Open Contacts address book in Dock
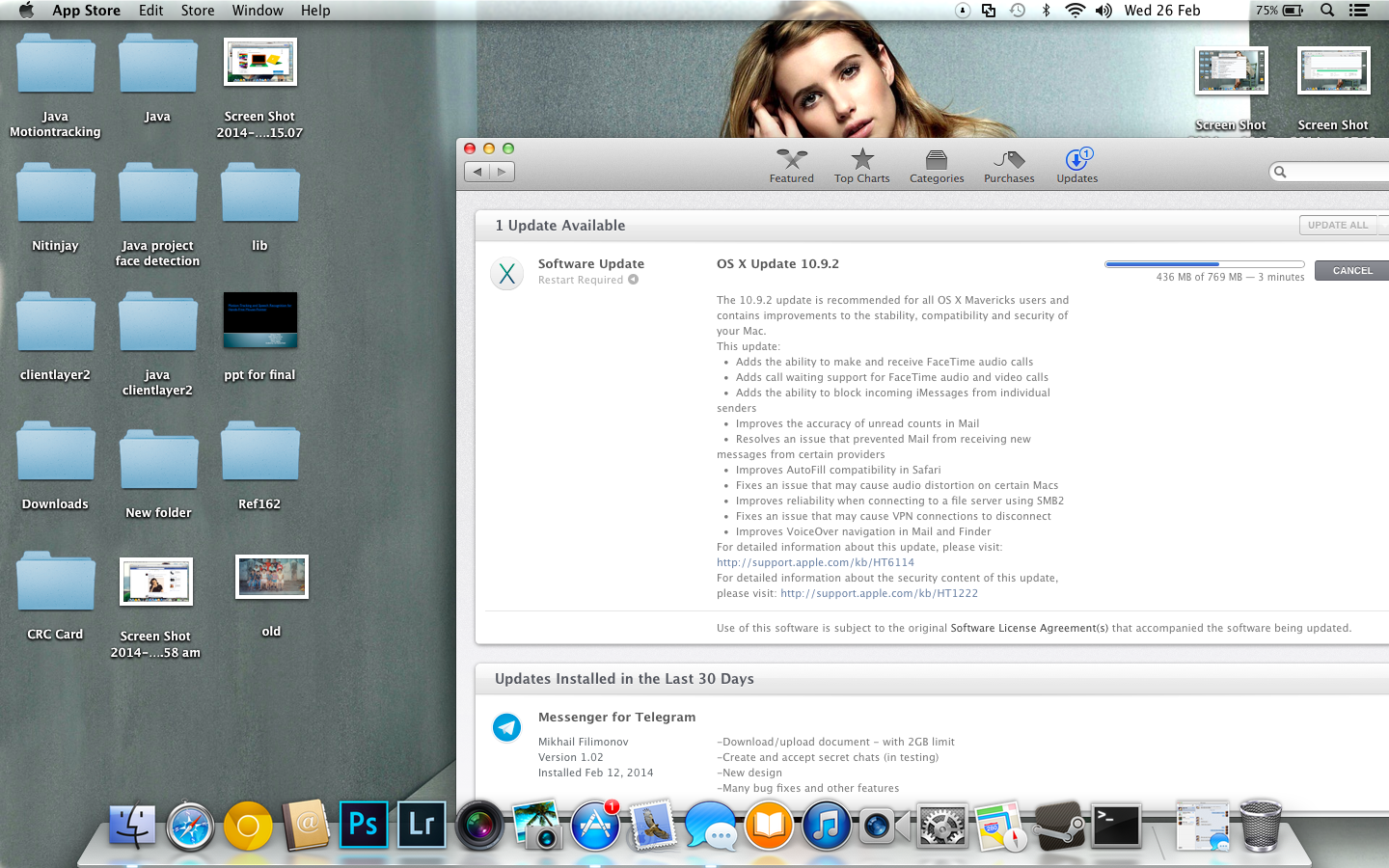 click(307, 827)
